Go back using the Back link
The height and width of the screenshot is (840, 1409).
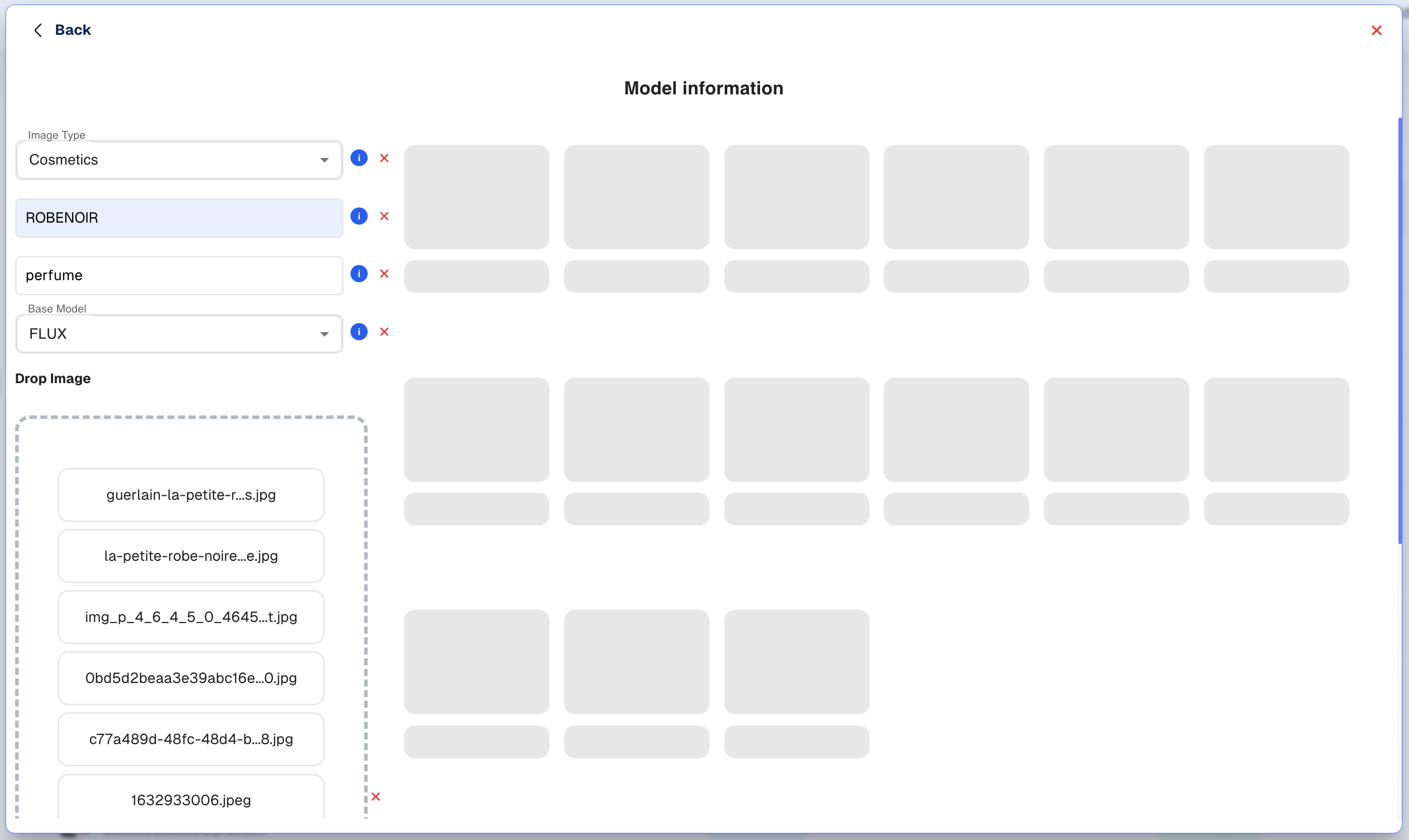(x=72, y=30)
